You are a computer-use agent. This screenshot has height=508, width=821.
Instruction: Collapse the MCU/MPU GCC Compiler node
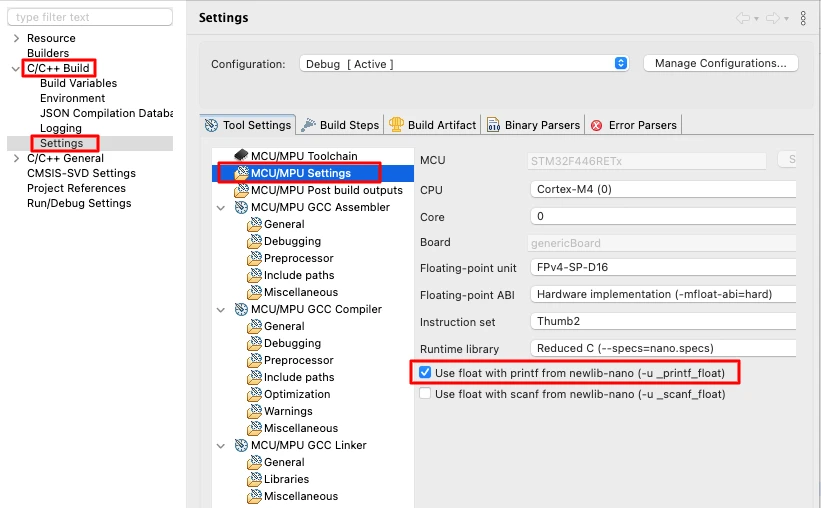(221, 310)
